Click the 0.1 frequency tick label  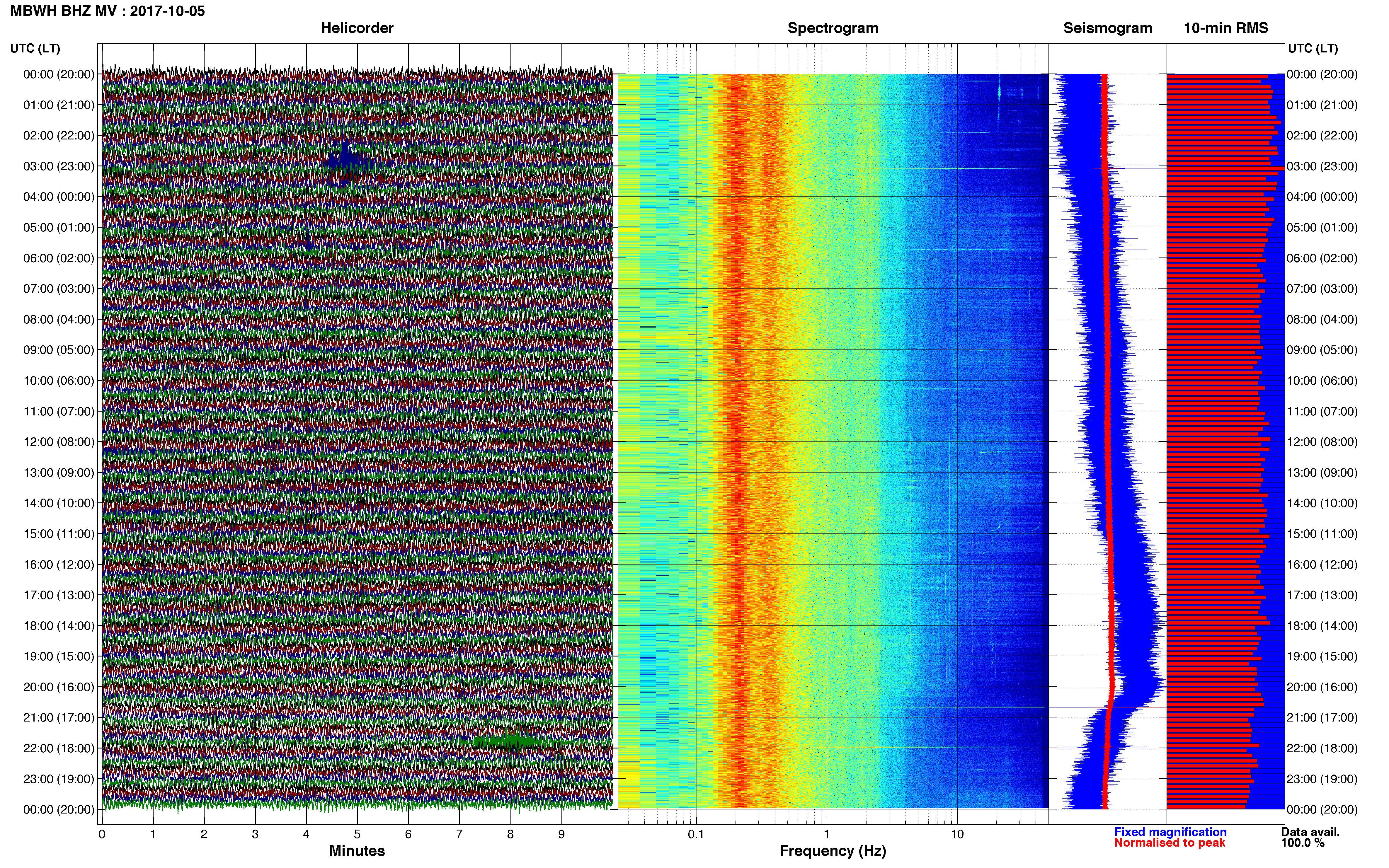(x=696, y=834)
